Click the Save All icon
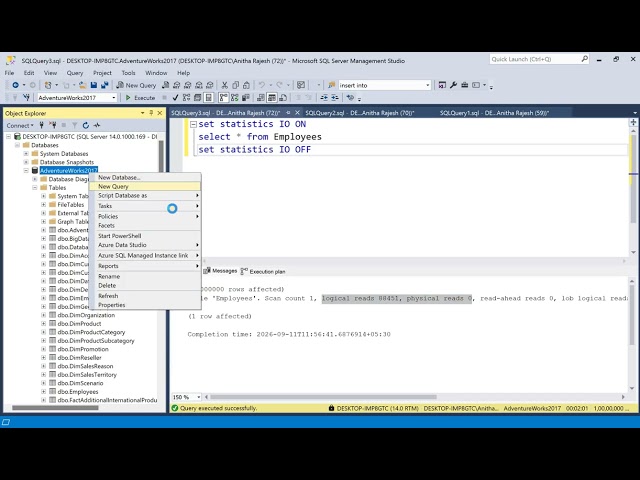 [104, 85]
